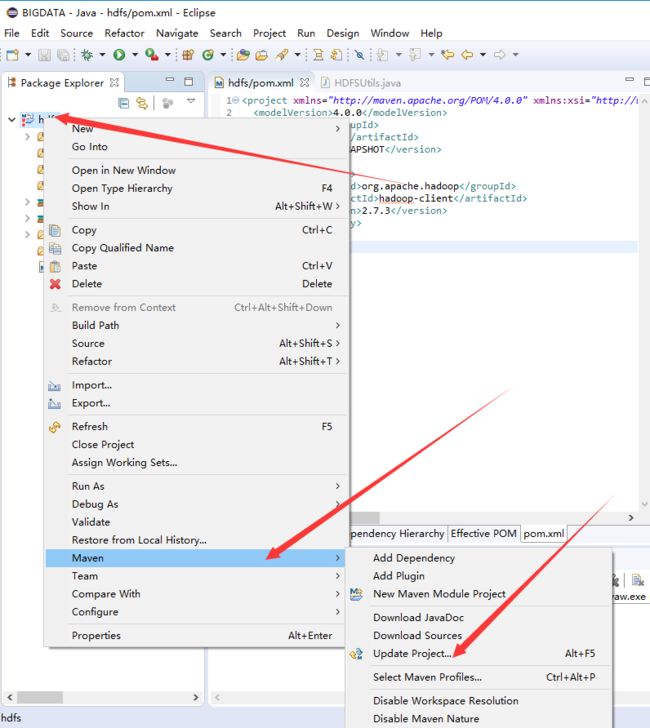Click the Search flashlight toolbar icon

[282, 55]
